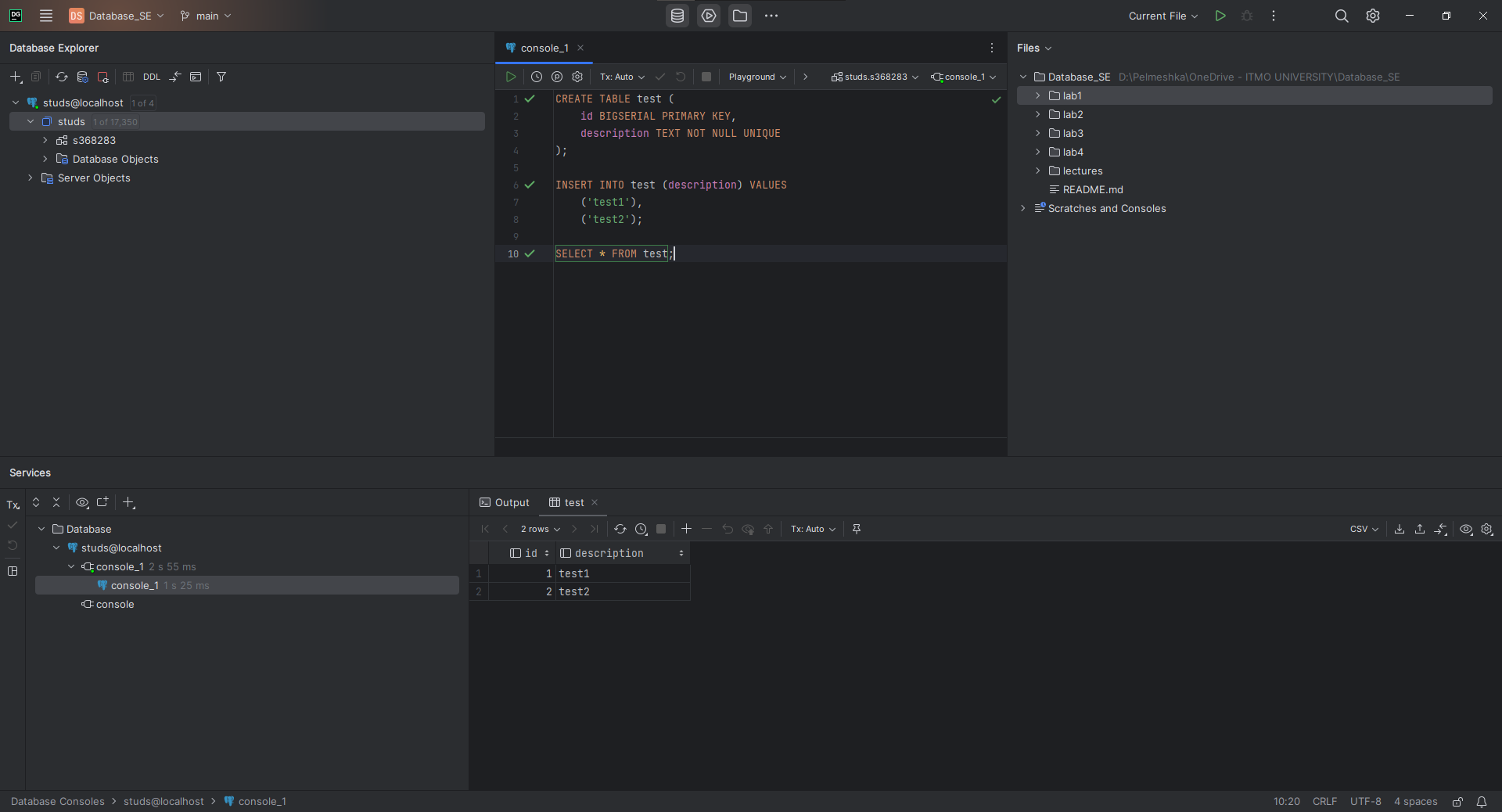Select console node in Services tree
The height and width of the screenshot is (812, 1502).
tap(115, 604)
